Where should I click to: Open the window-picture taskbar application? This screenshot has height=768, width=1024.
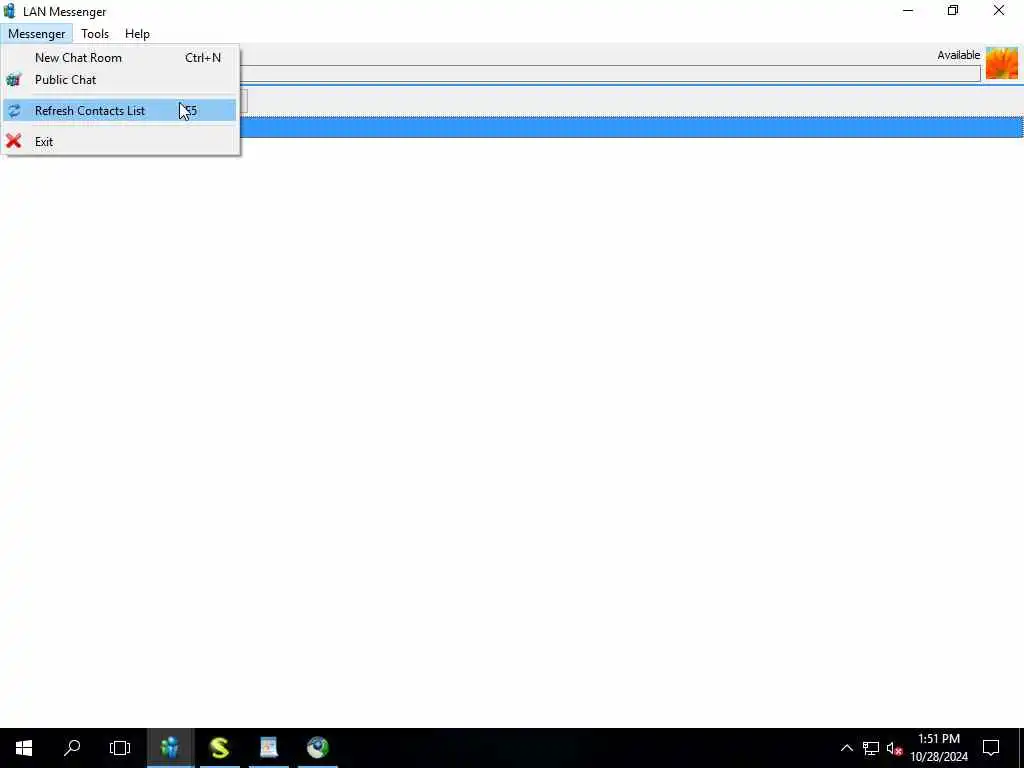pyautogui.click(x=268, y=748)
